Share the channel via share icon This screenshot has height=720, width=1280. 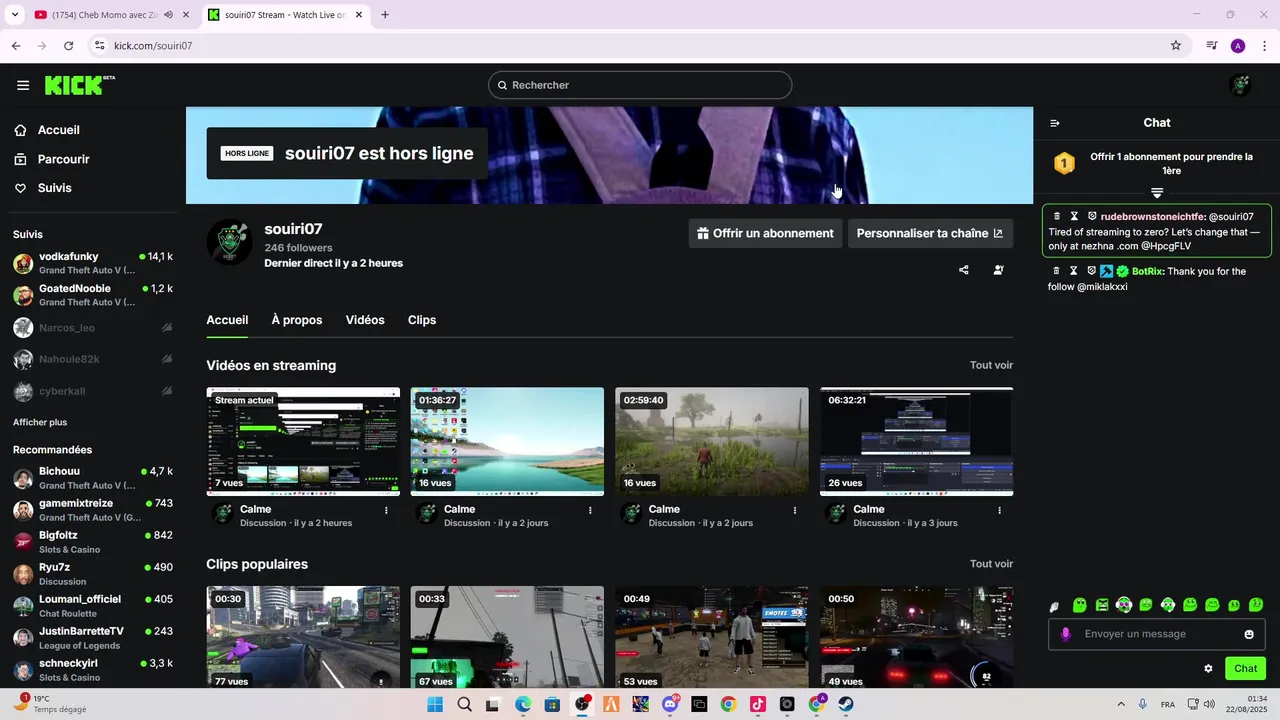coord(964,270)
